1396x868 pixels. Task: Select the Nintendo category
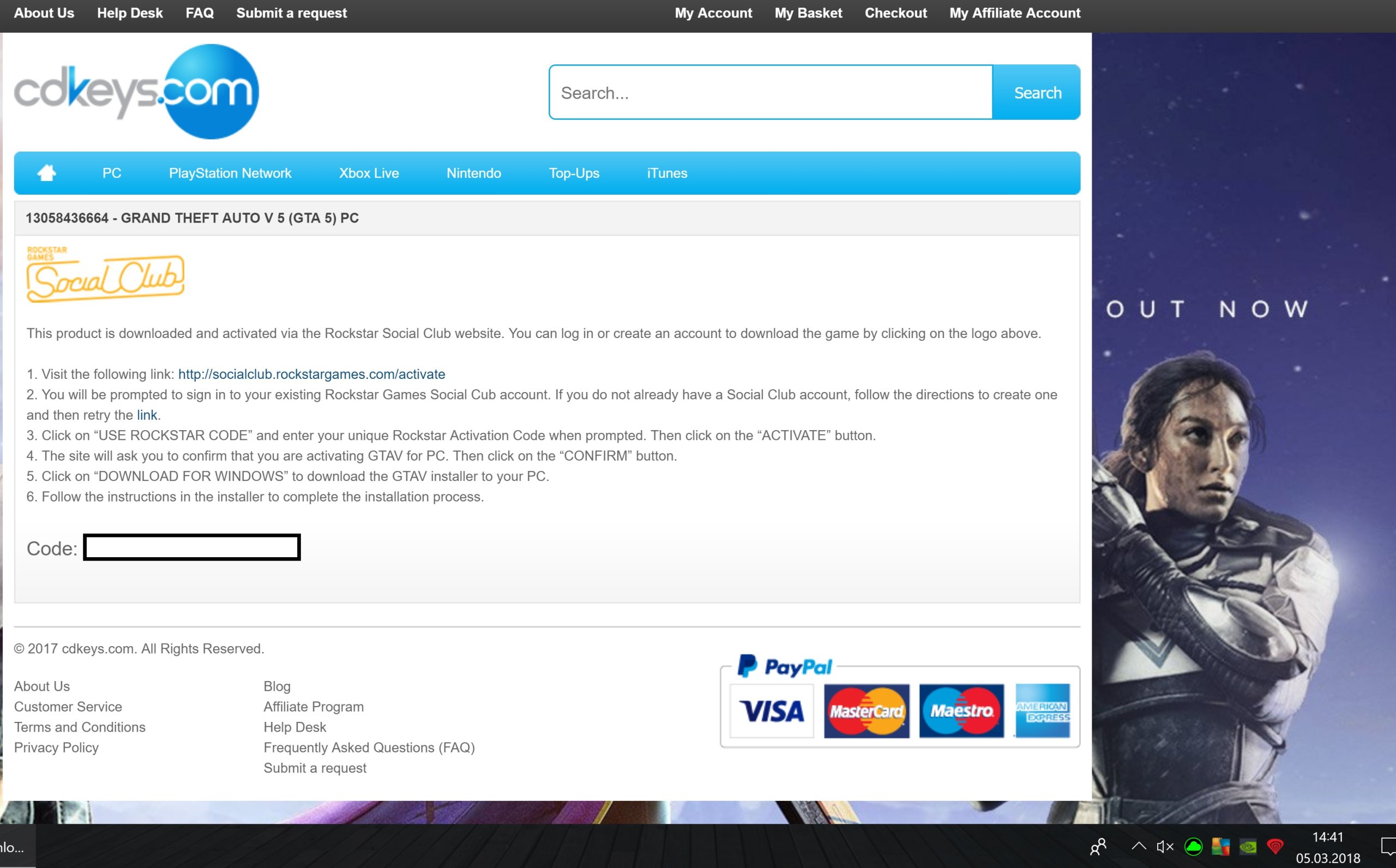click(474, 173)
